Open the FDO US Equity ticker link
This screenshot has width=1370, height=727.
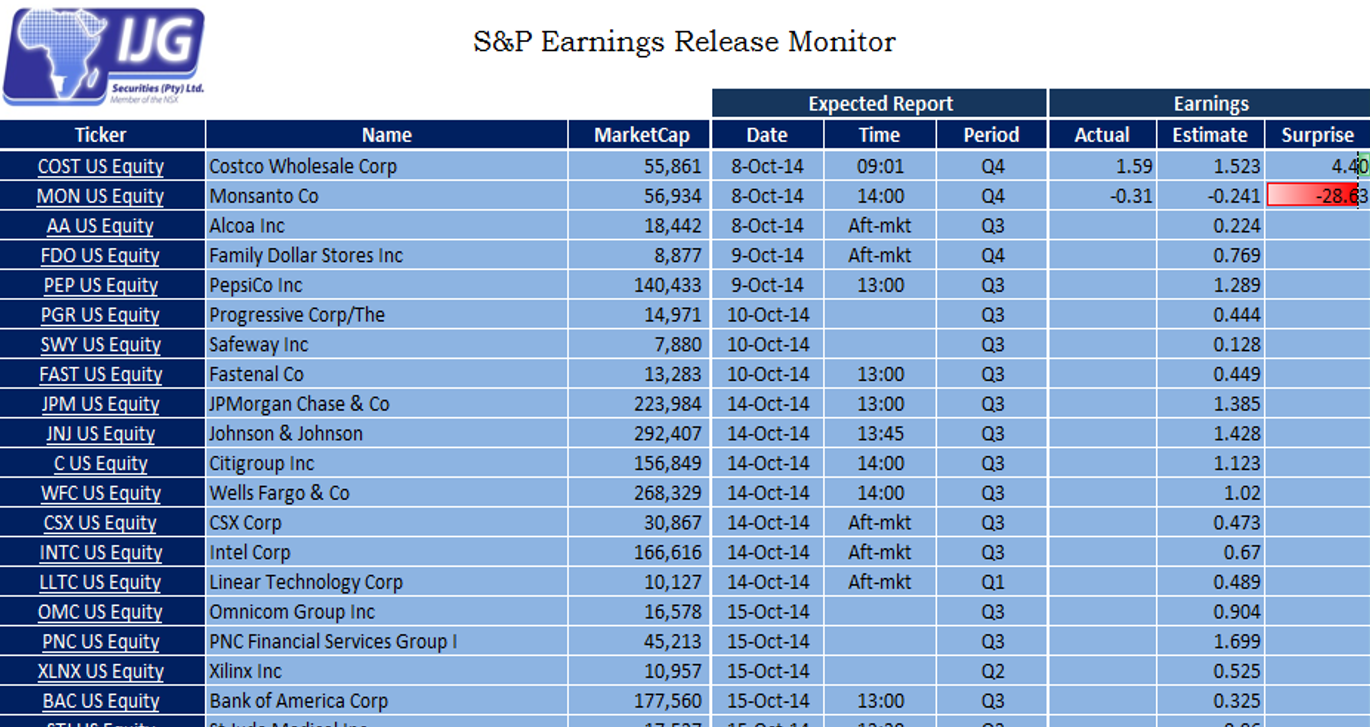click(101, 255)
